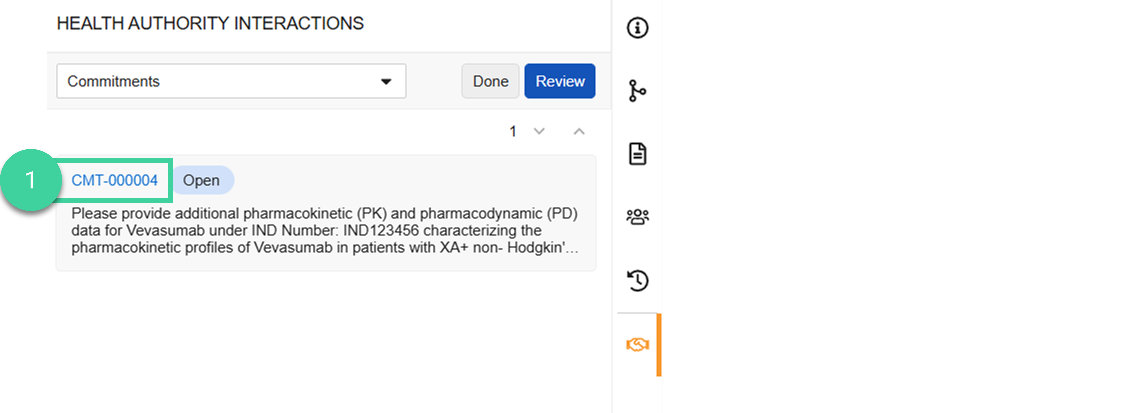Select the commitment card background area
This screenshot has width=1147, height=413.
click(326, 213)
